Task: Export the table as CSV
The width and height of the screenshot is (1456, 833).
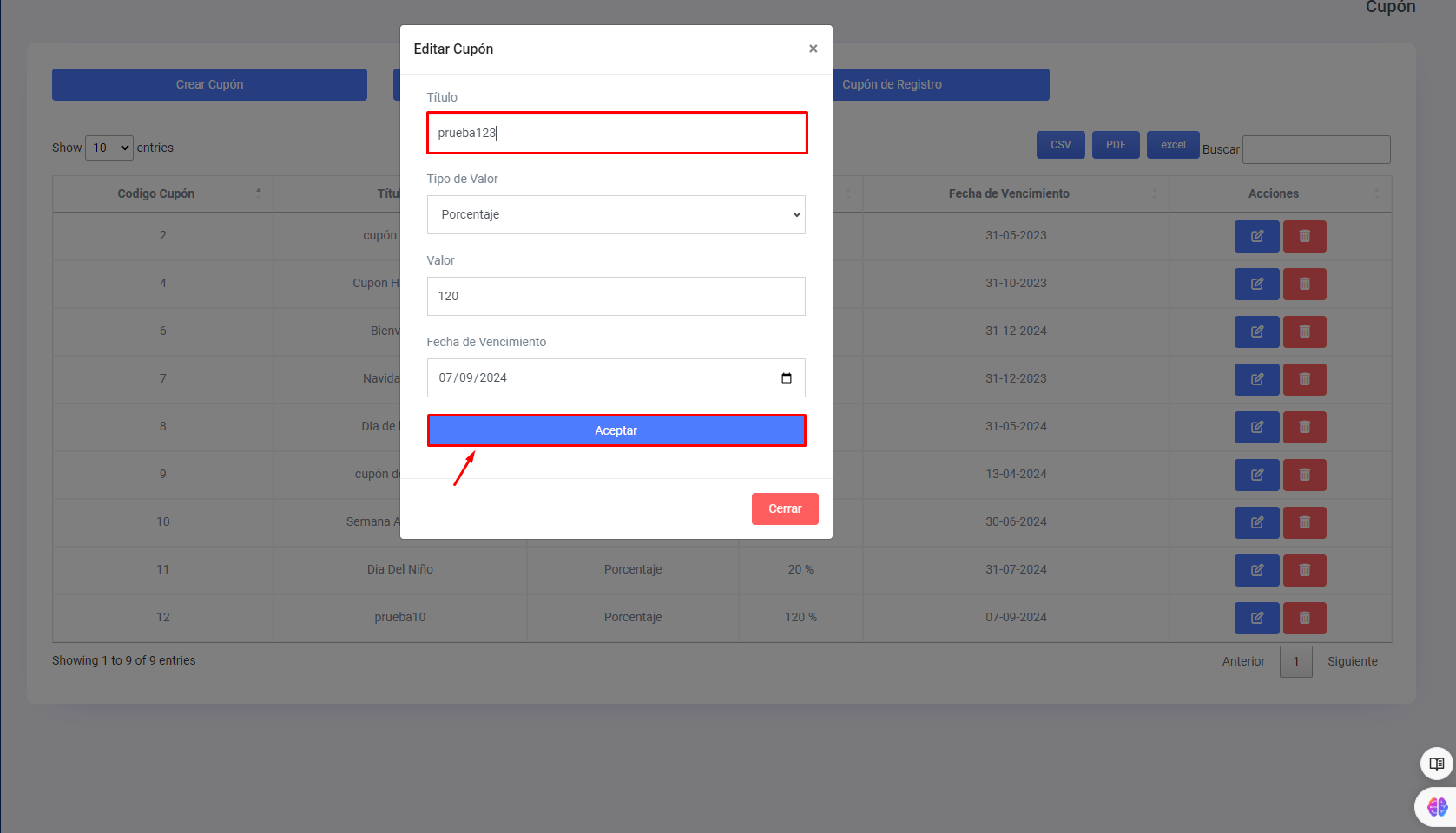Action: pyautogui.click(x=1060, y=145)
